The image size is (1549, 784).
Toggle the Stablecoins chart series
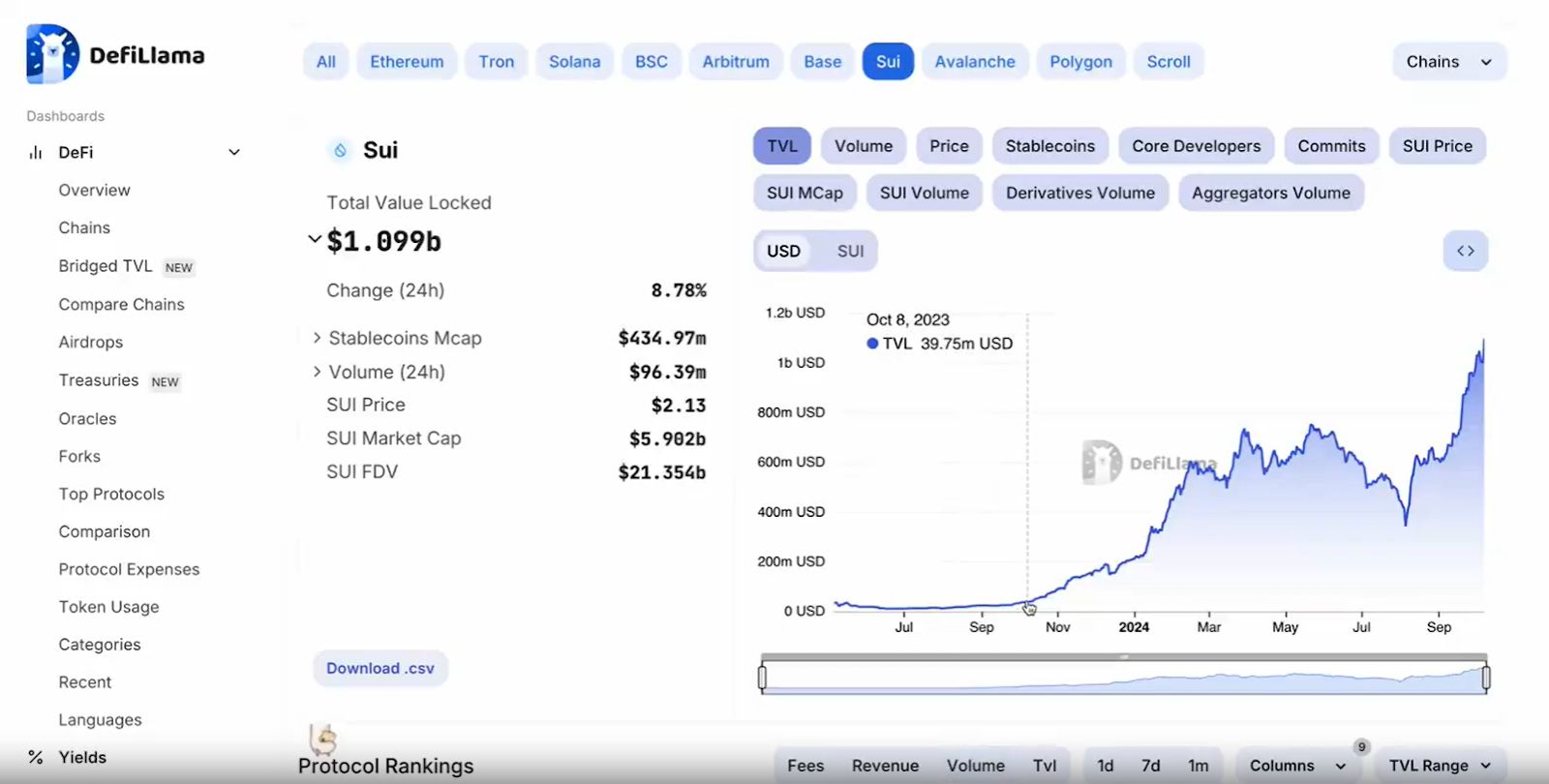pos(1050,146)
